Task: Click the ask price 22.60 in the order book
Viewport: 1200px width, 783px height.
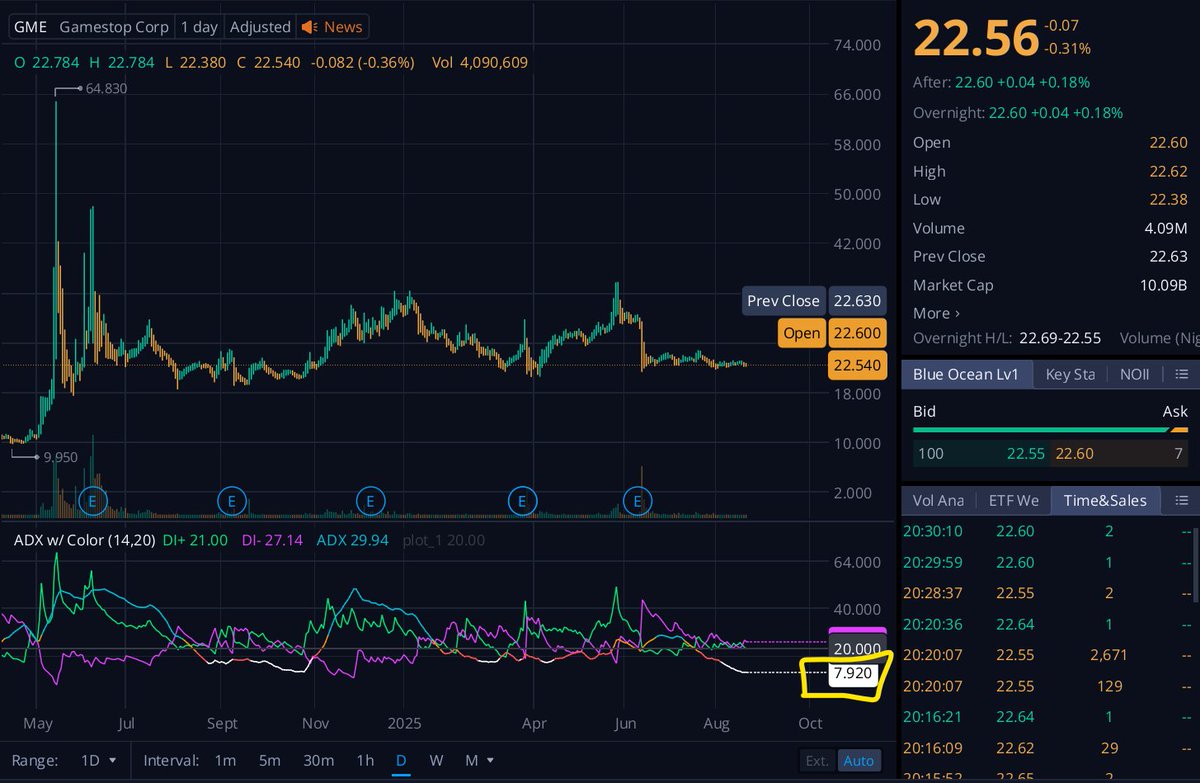Action: point(1075,453)
